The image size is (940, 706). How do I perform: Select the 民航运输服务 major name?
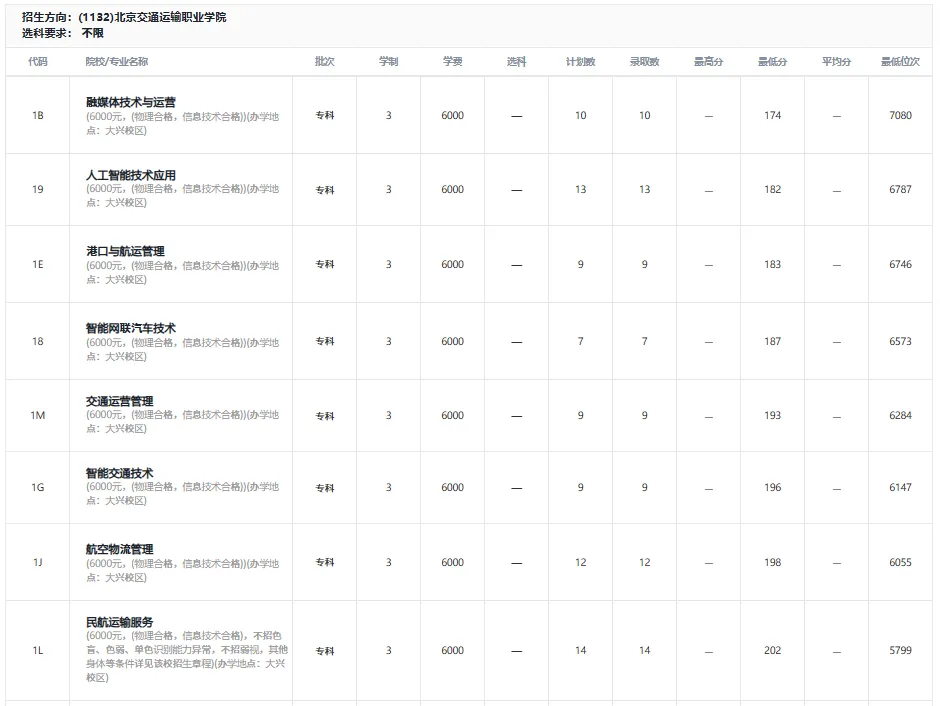click(119, 622)
